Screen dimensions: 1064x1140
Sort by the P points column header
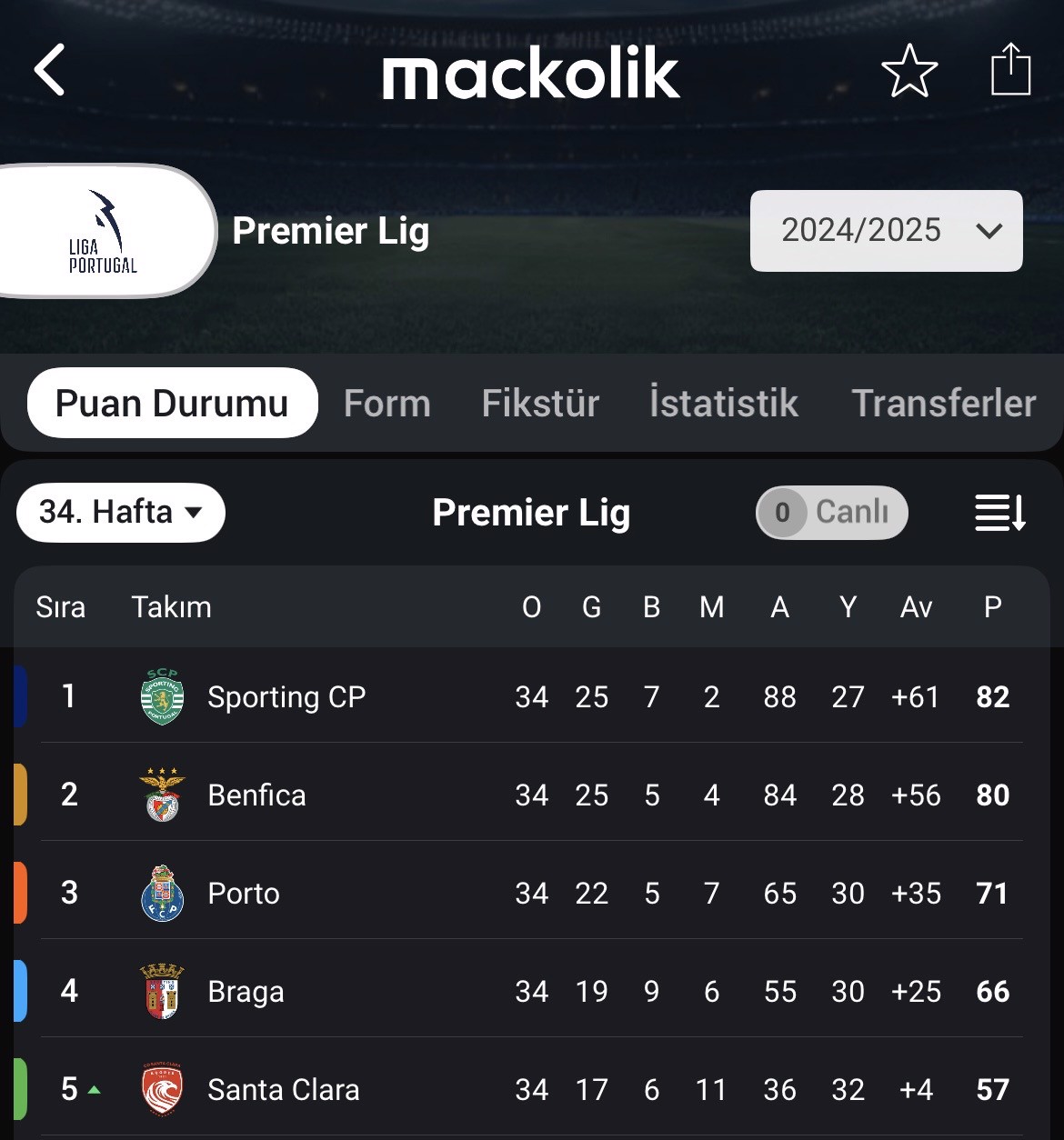pos(993,606)
